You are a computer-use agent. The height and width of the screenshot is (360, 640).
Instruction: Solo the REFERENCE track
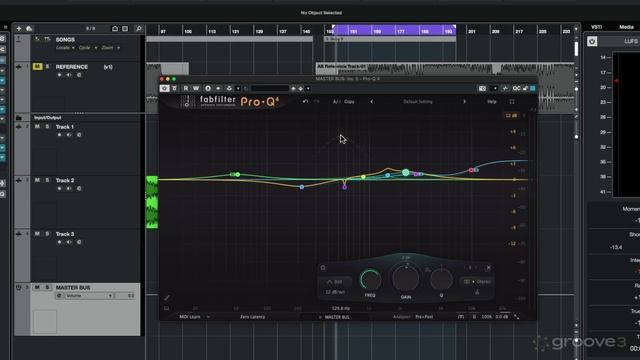click(47, 67)
